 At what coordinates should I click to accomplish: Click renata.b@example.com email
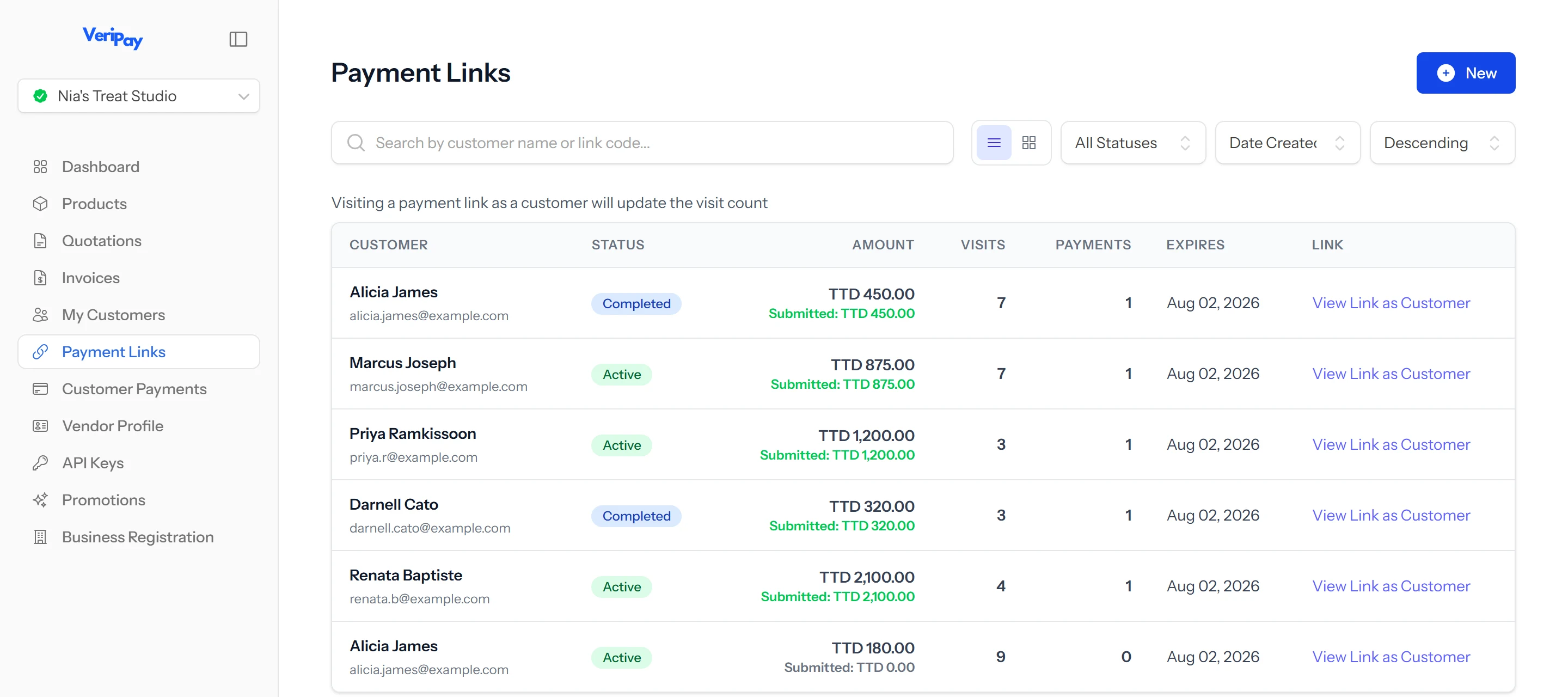coord(419,599)
